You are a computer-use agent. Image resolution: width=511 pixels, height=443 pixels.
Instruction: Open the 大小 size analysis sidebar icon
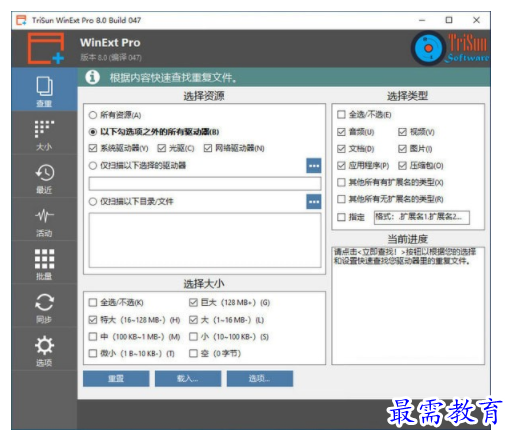[x=44, y=133]
